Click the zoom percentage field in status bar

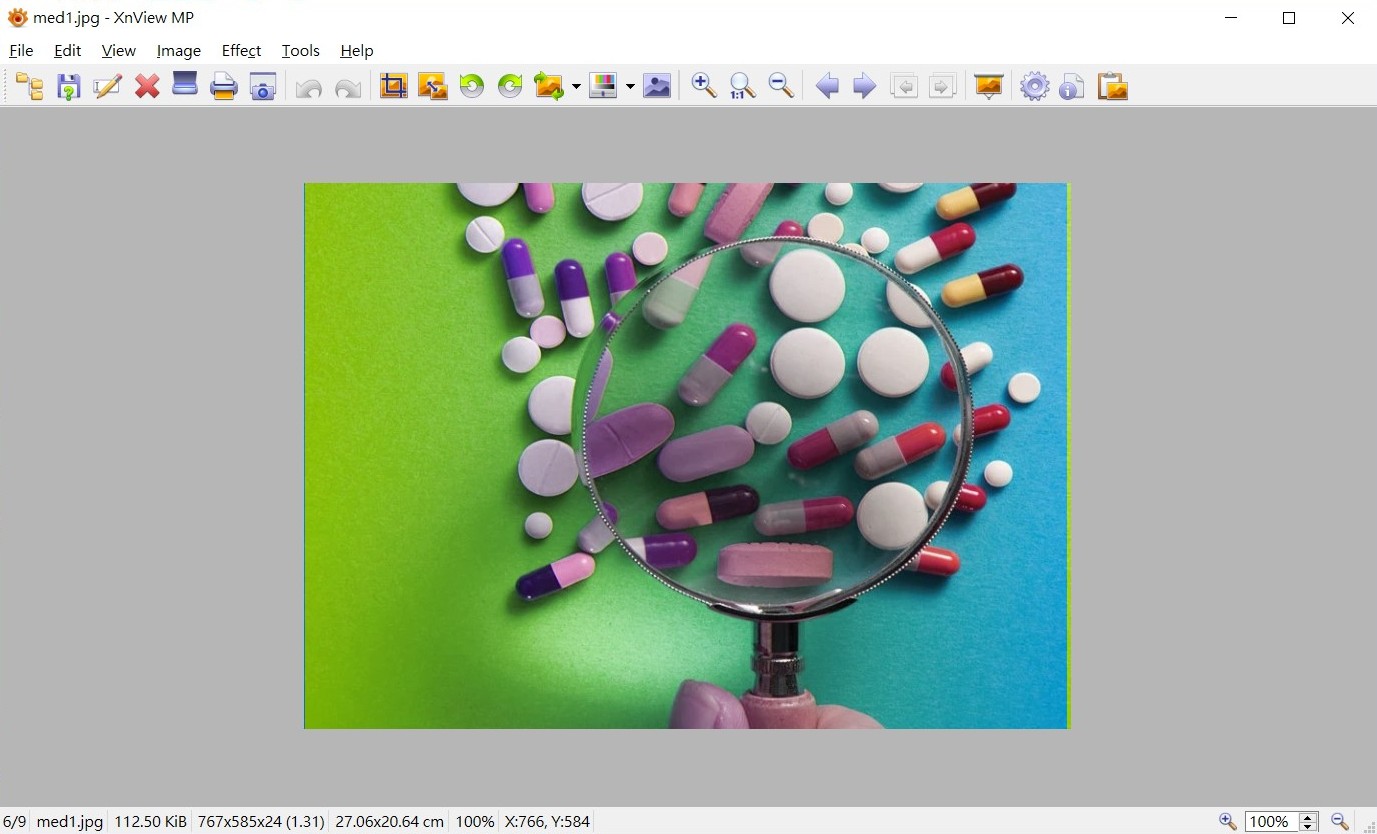click(1270, 822)
